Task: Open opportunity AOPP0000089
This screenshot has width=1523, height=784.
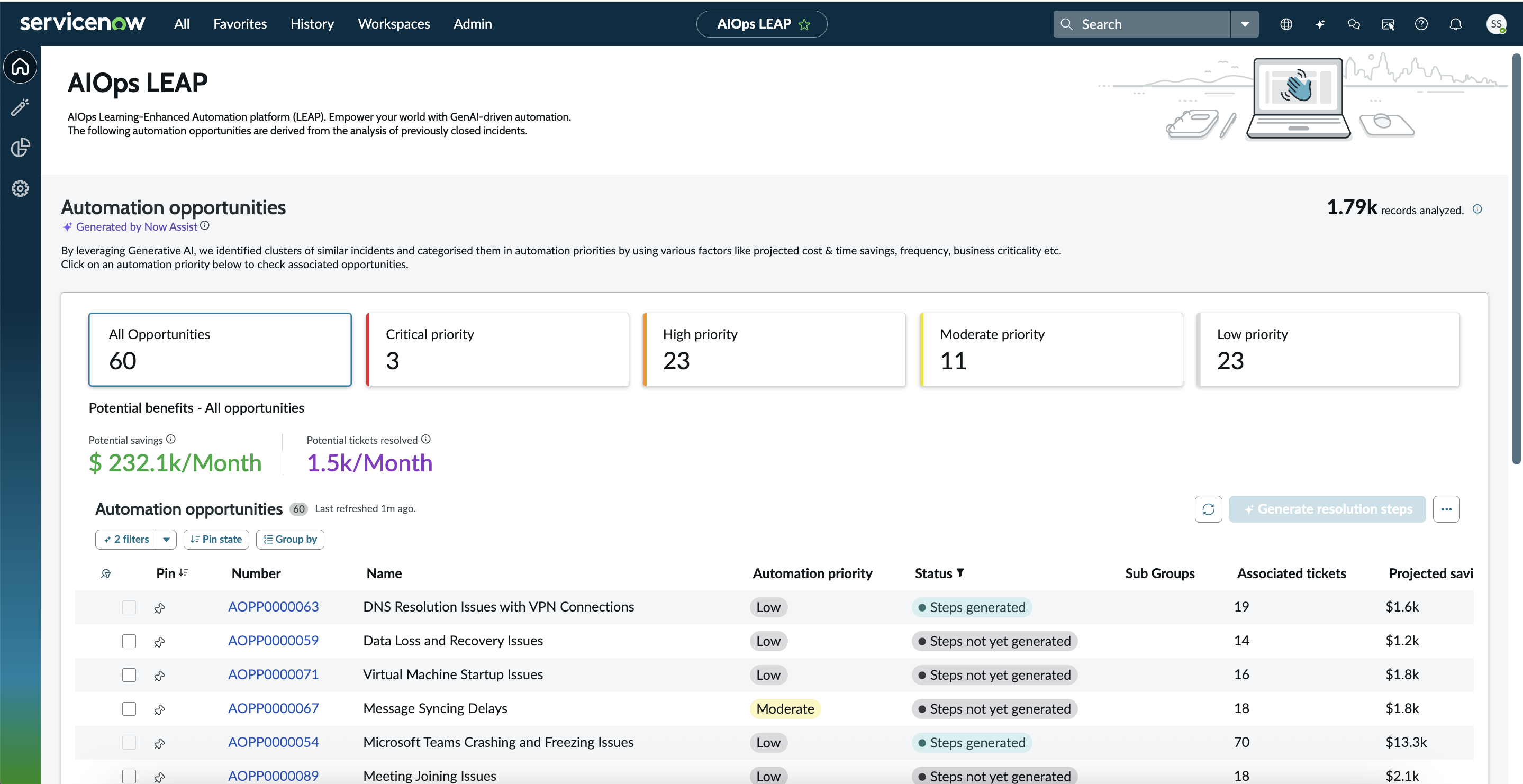Action: click(273, 776)
